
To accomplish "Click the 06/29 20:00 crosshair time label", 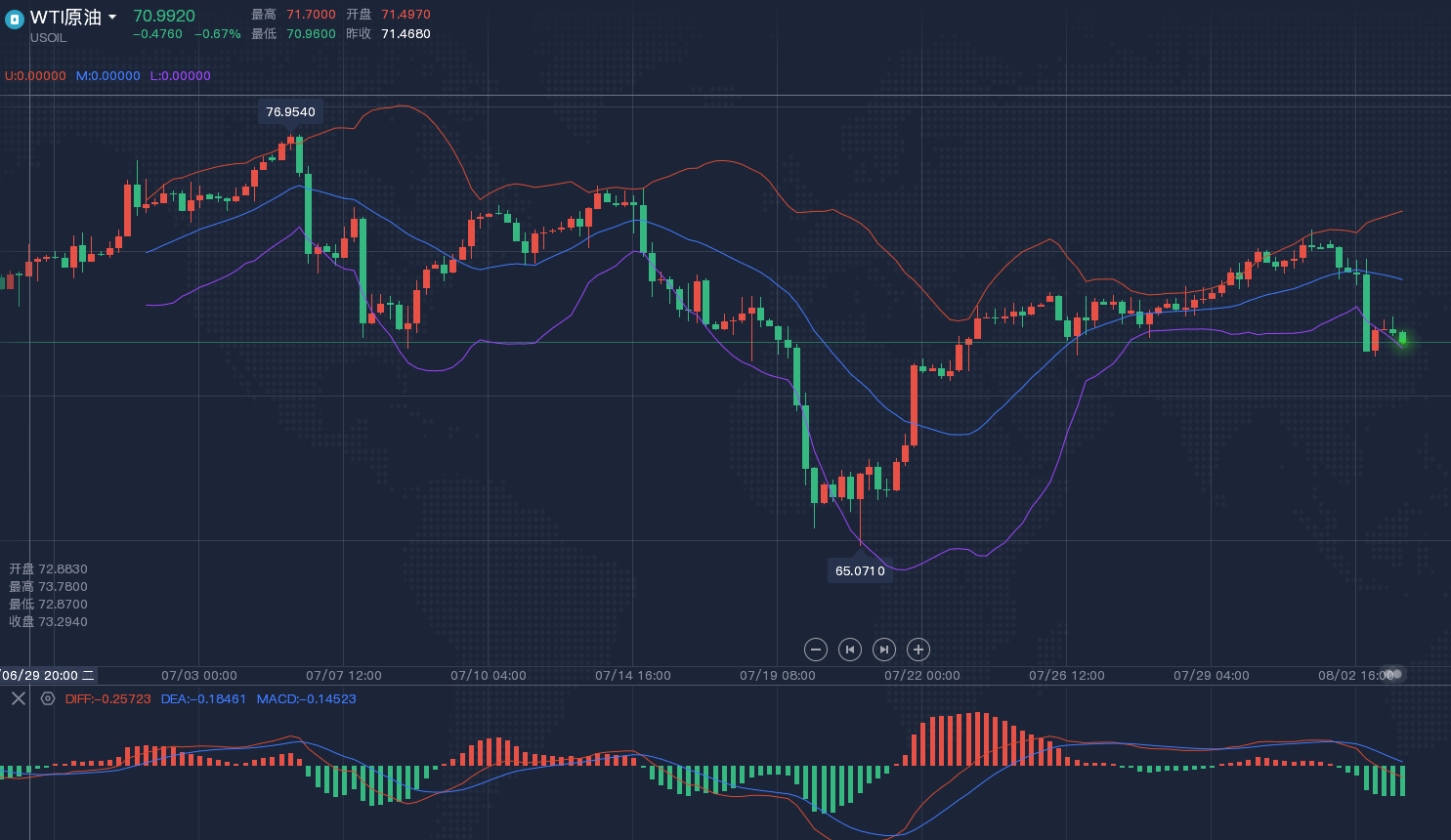I will coord(48,675).
